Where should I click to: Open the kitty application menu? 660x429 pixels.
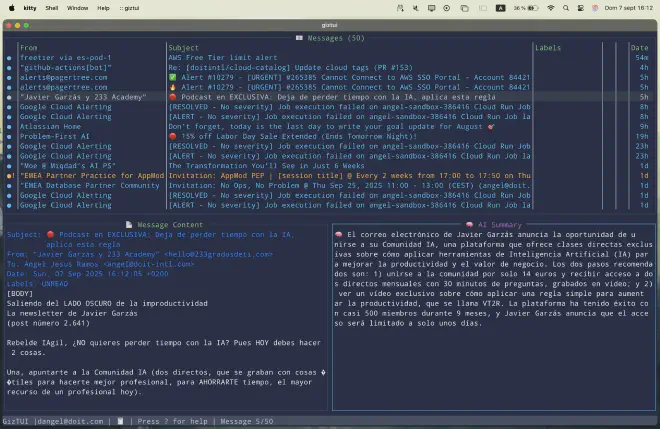coord(30,8)
